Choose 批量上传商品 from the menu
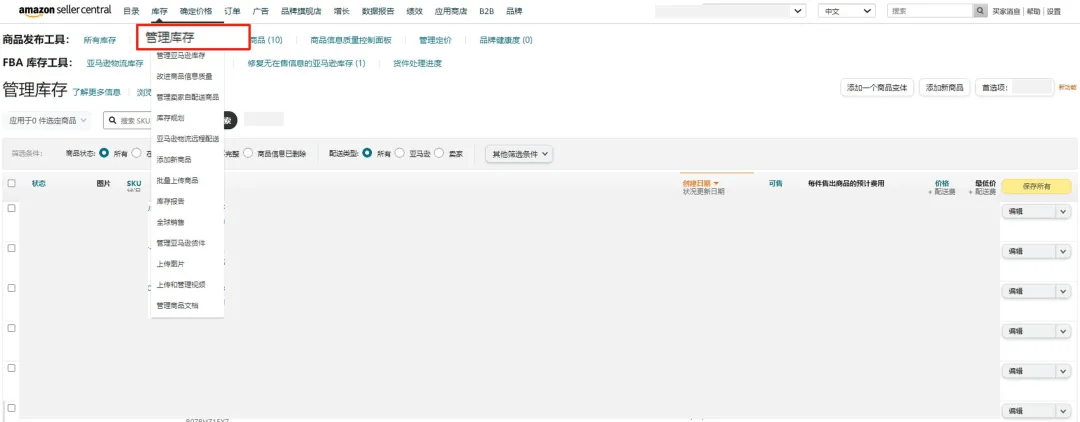Screen dimensions: 1080x422 click(x=177, y=180)
